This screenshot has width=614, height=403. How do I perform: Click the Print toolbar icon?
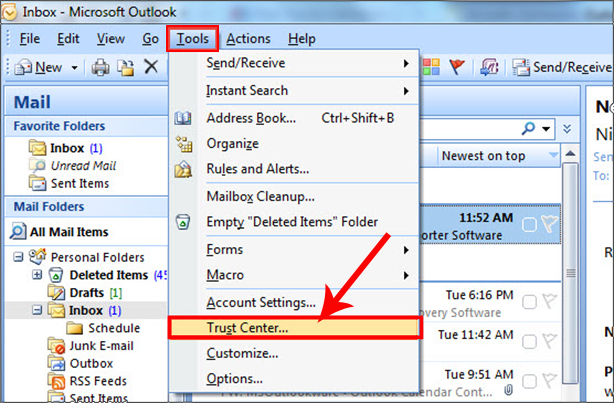[x=101, y=67]
